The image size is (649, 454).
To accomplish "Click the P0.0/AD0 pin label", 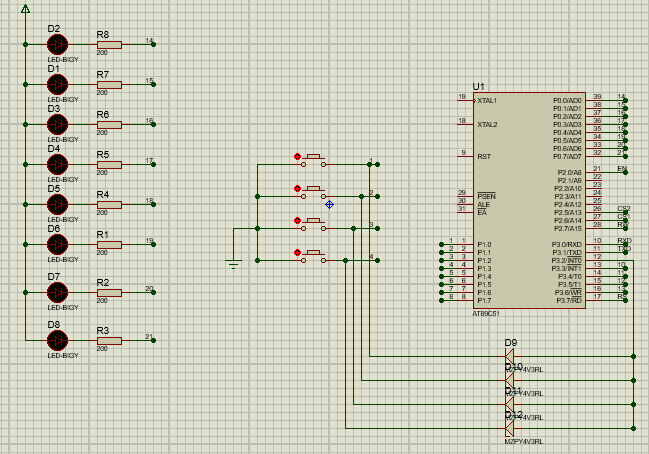I will pos(567,101).
